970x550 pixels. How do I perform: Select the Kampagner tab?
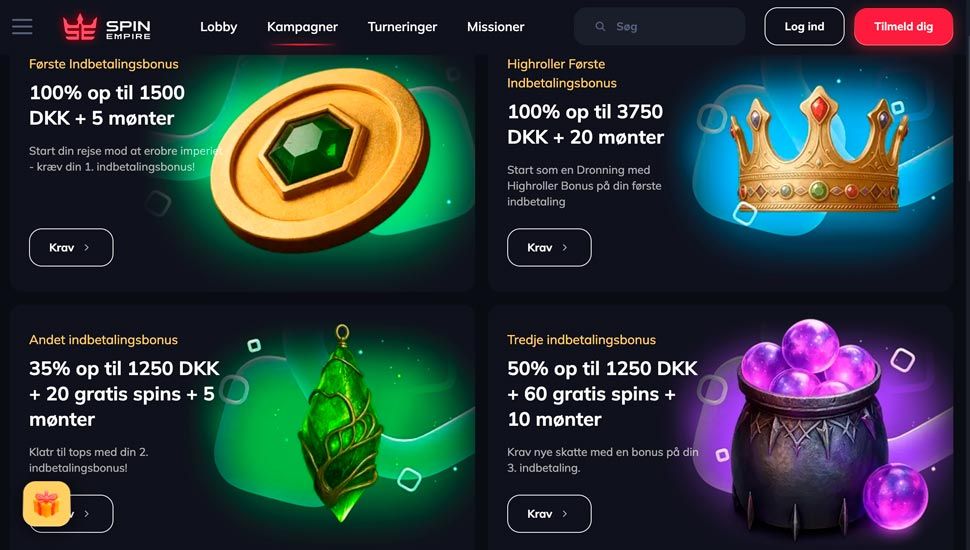303,27
